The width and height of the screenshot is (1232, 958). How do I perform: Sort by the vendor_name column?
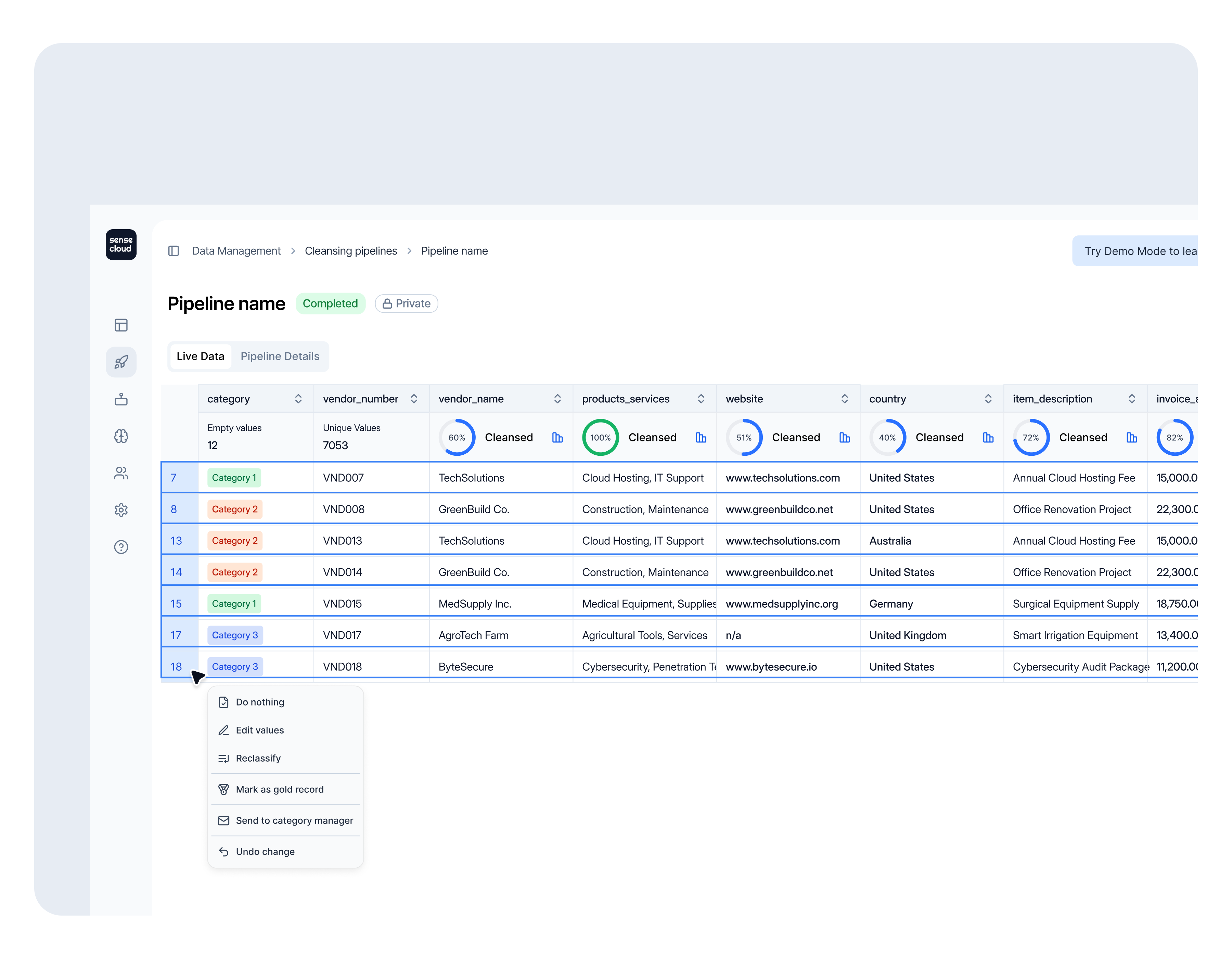[x=557, y=399]
